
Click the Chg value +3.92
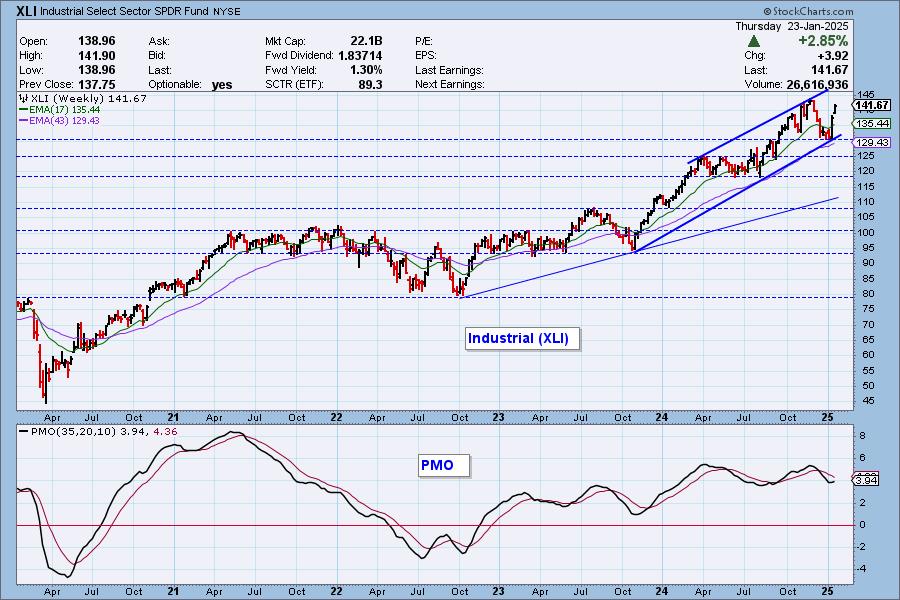click(x=833, y=56)
